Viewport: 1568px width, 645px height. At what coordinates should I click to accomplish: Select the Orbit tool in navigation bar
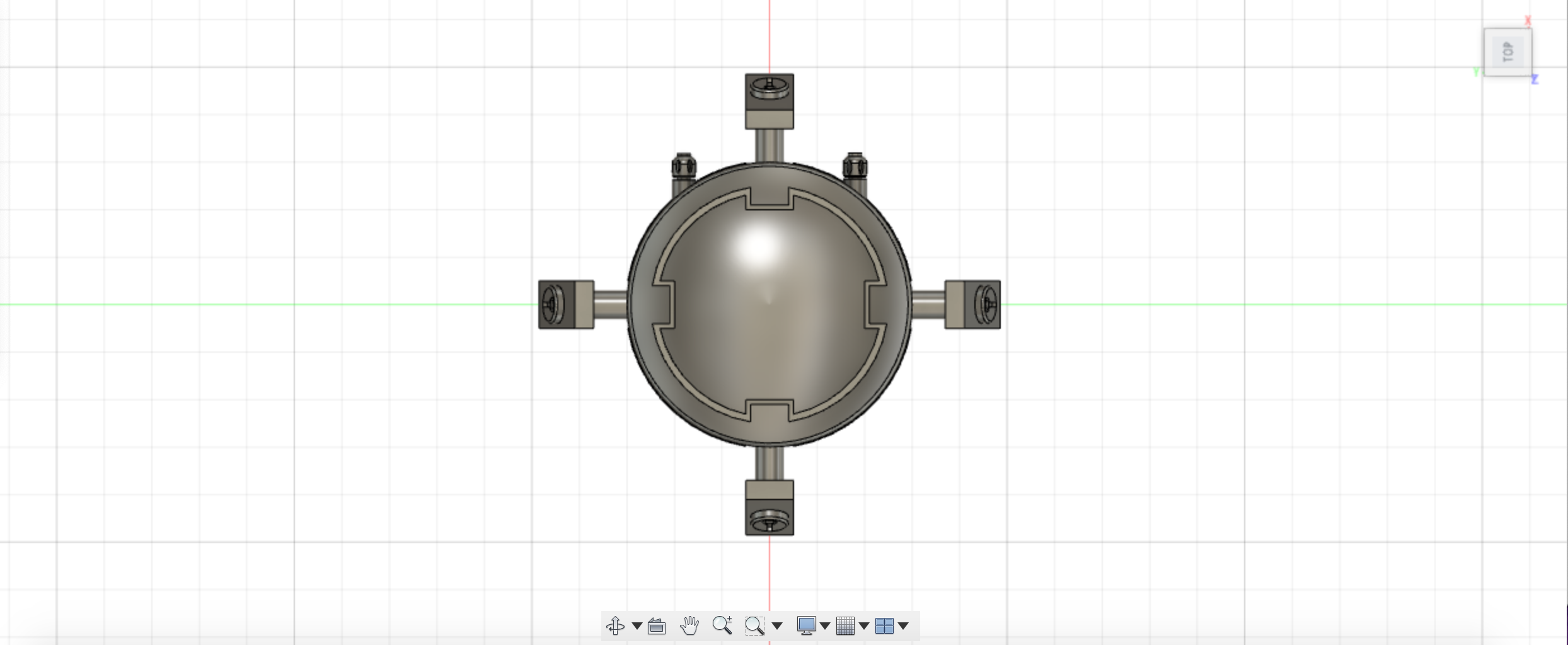pyautogui.click(x=614, y=625)
